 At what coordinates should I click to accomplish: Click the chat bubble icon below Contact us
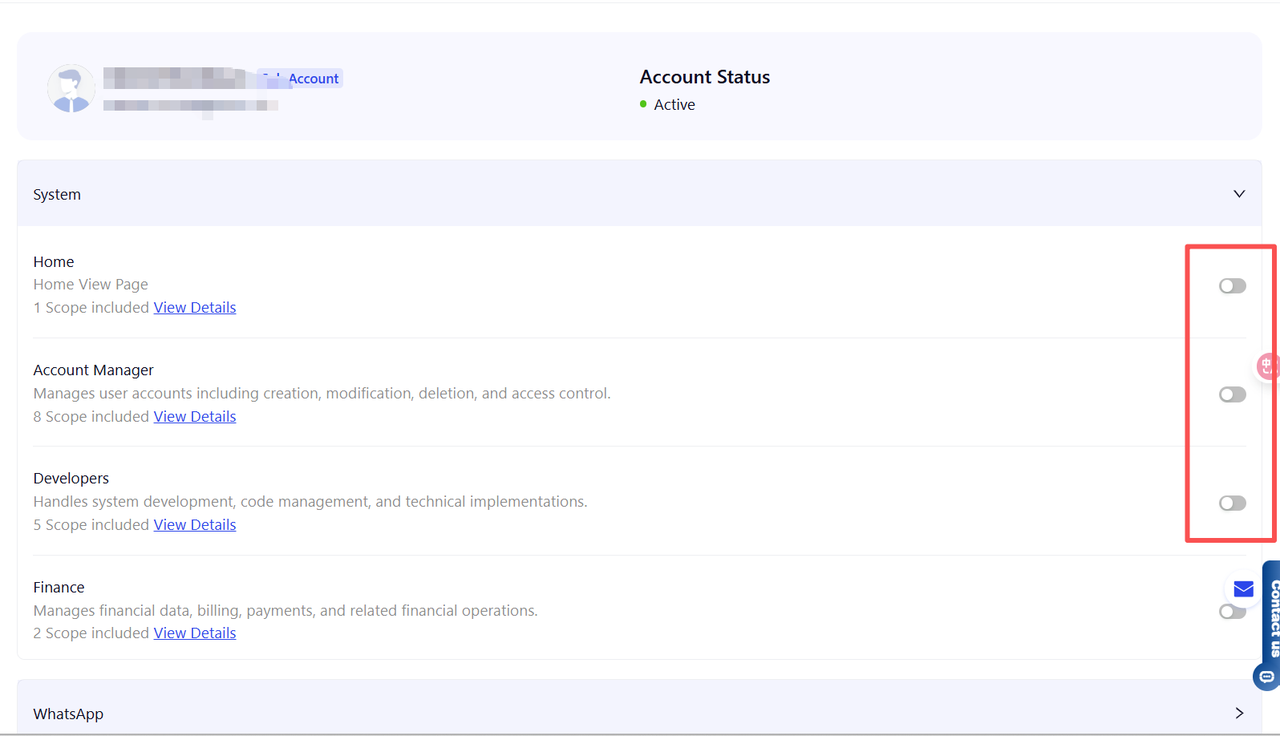pos(1266,677)
